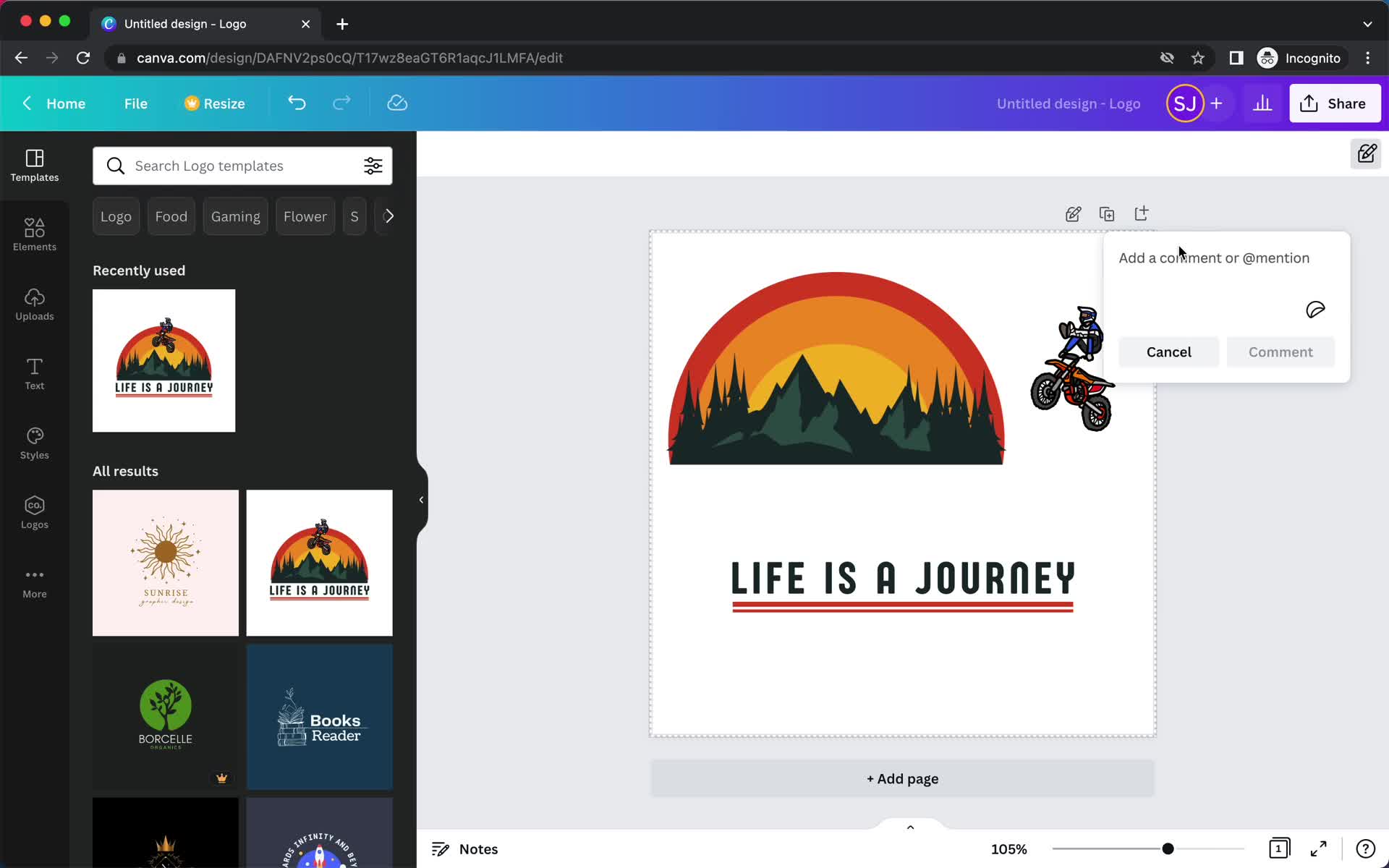Open the Uploads sidebar tab

coord(35,305)
